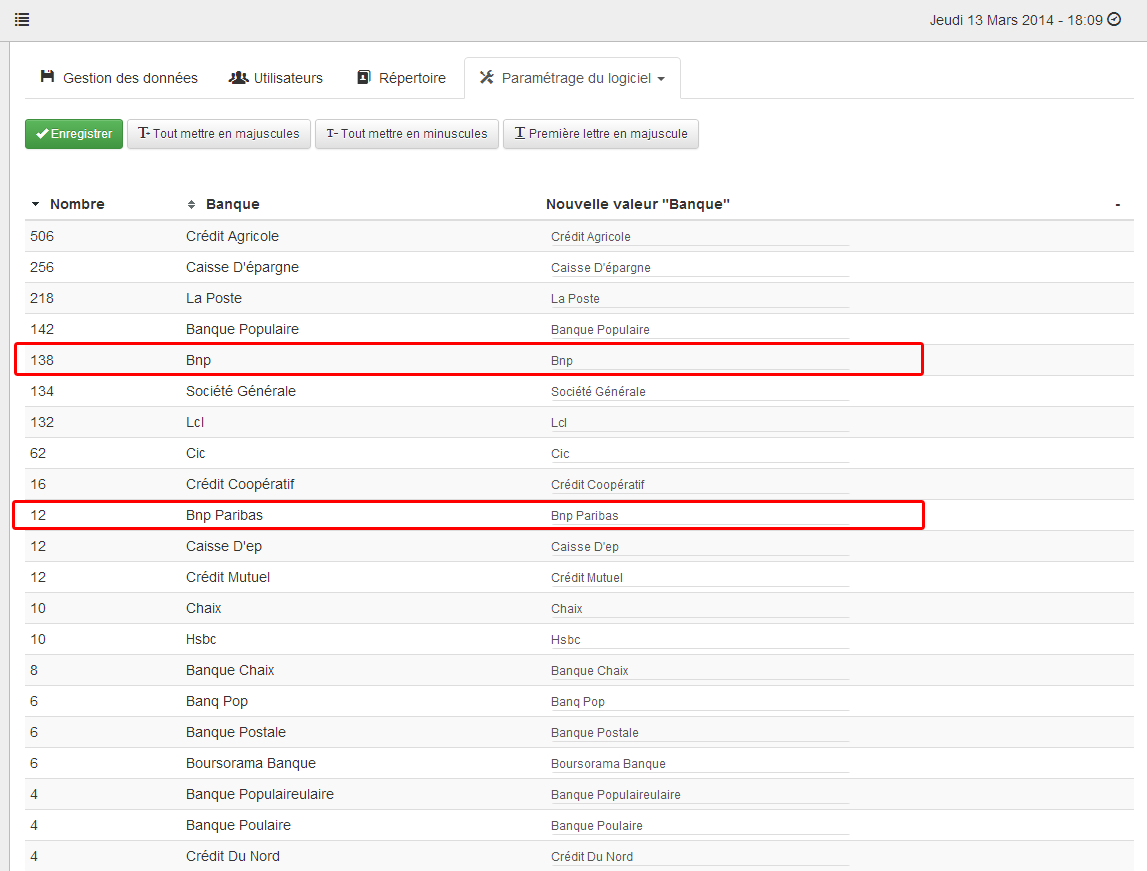Sort by Banque using the sort arrows

pos(191,205)
